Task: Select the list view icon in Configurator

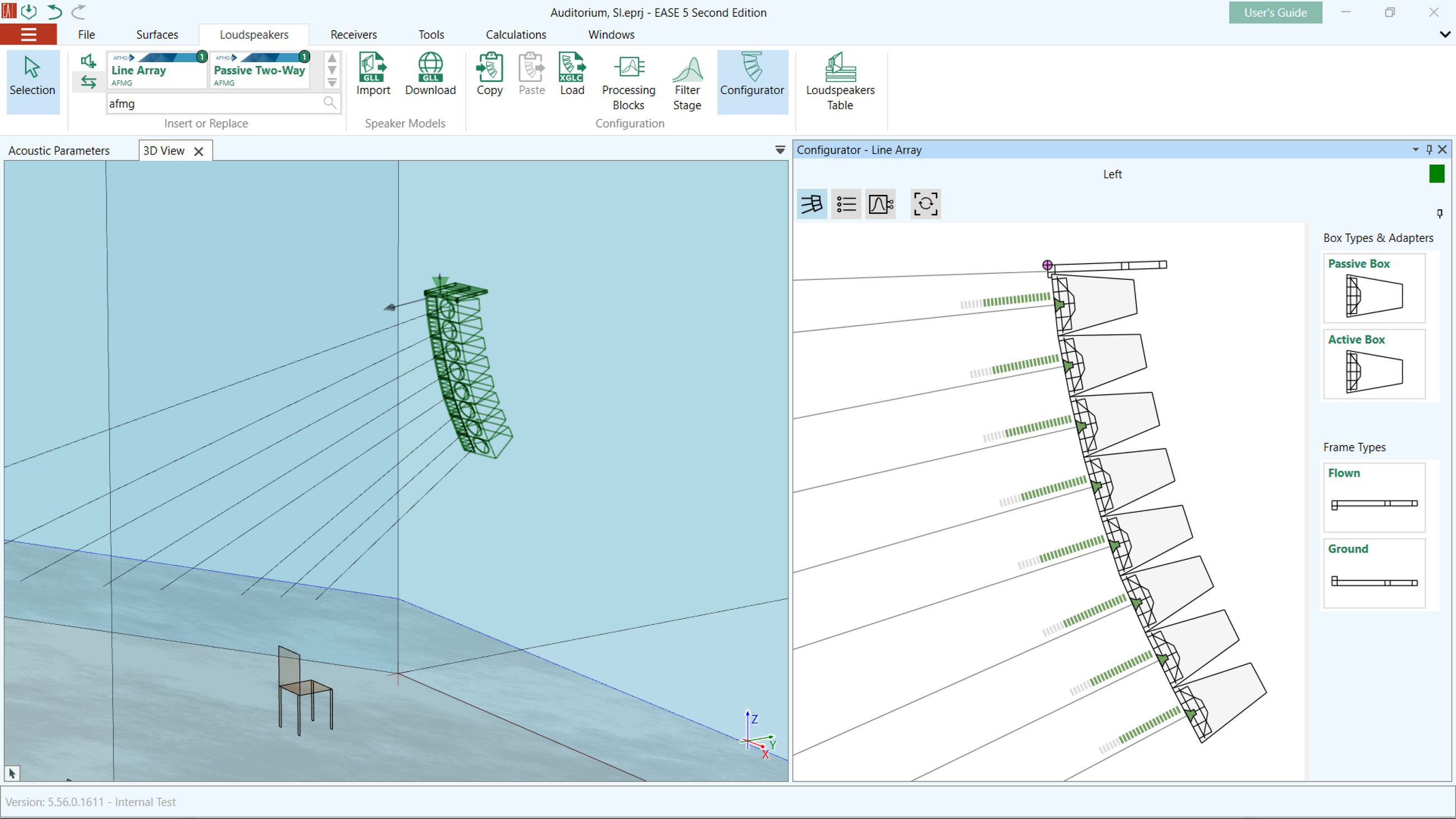Action: pyautogui.click(x=846, y=204)
